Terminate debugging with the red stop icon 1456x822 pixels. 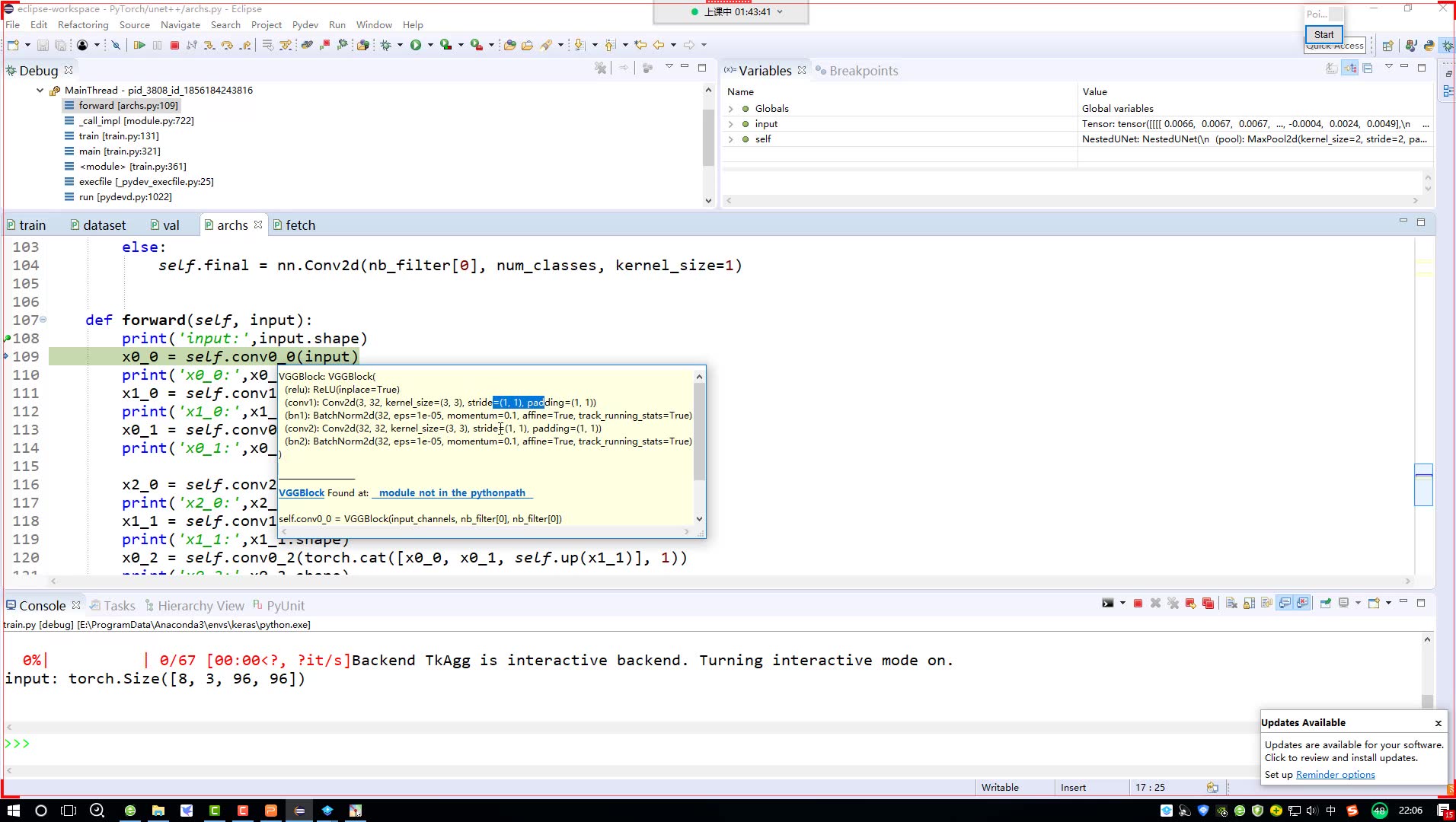(174, 46)
